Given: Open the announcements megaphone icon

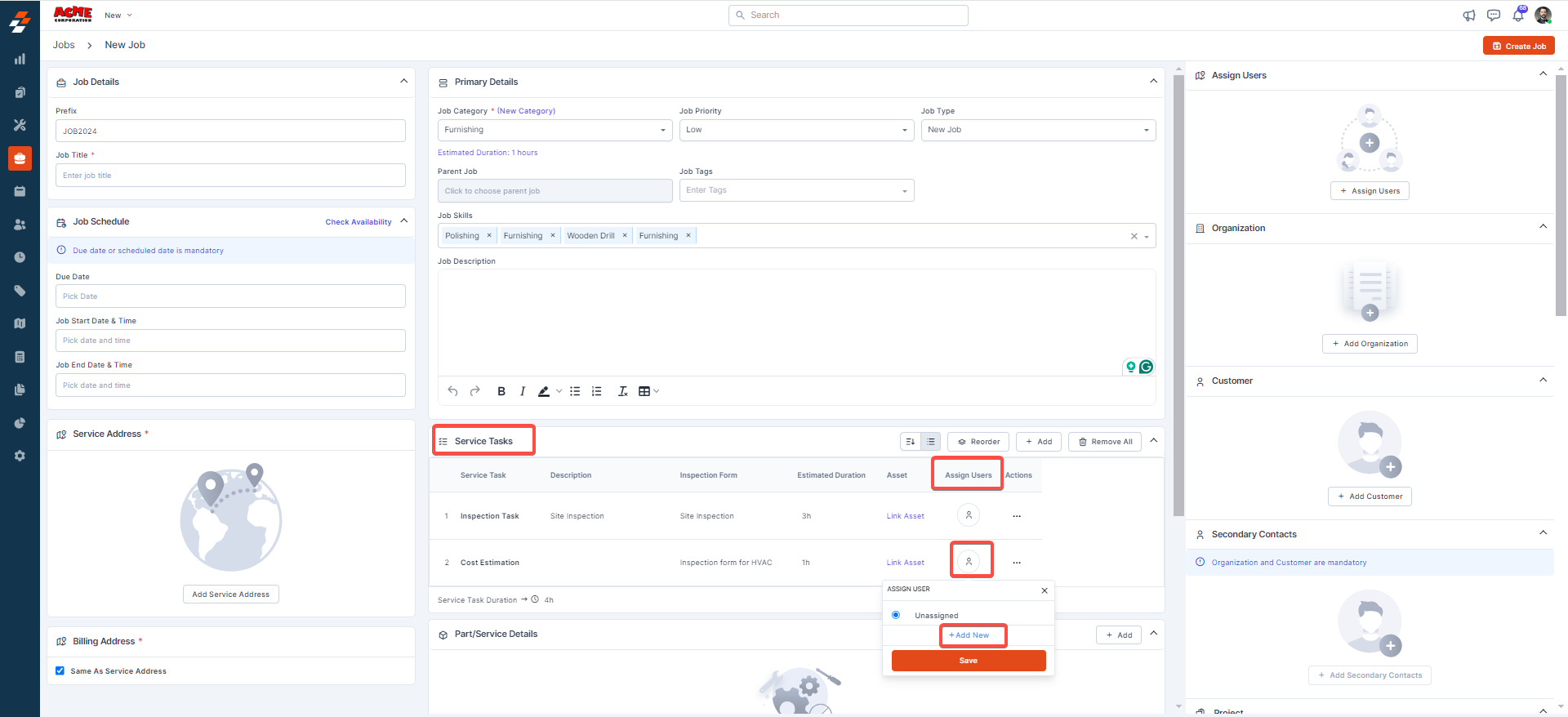Looking at the screenshot, I should [1469, 16].
